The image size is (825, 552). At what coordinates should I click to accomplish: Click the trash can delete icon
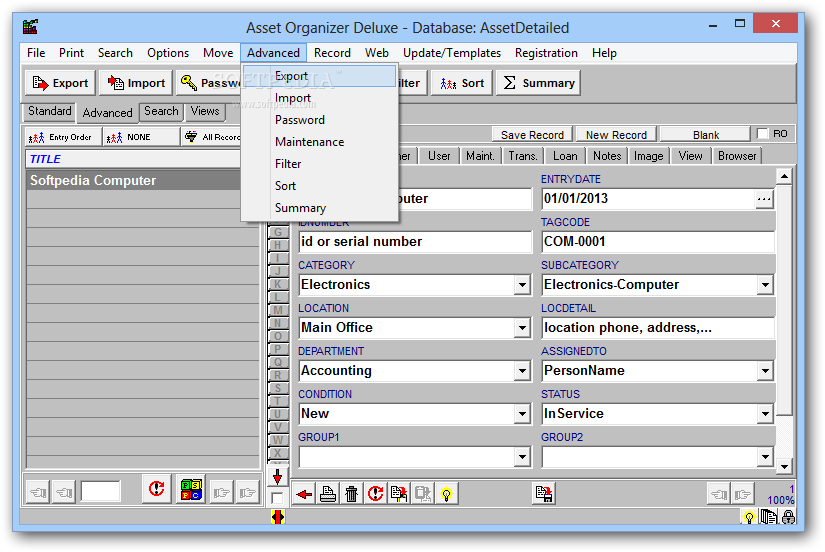click(x=351, y=494)
